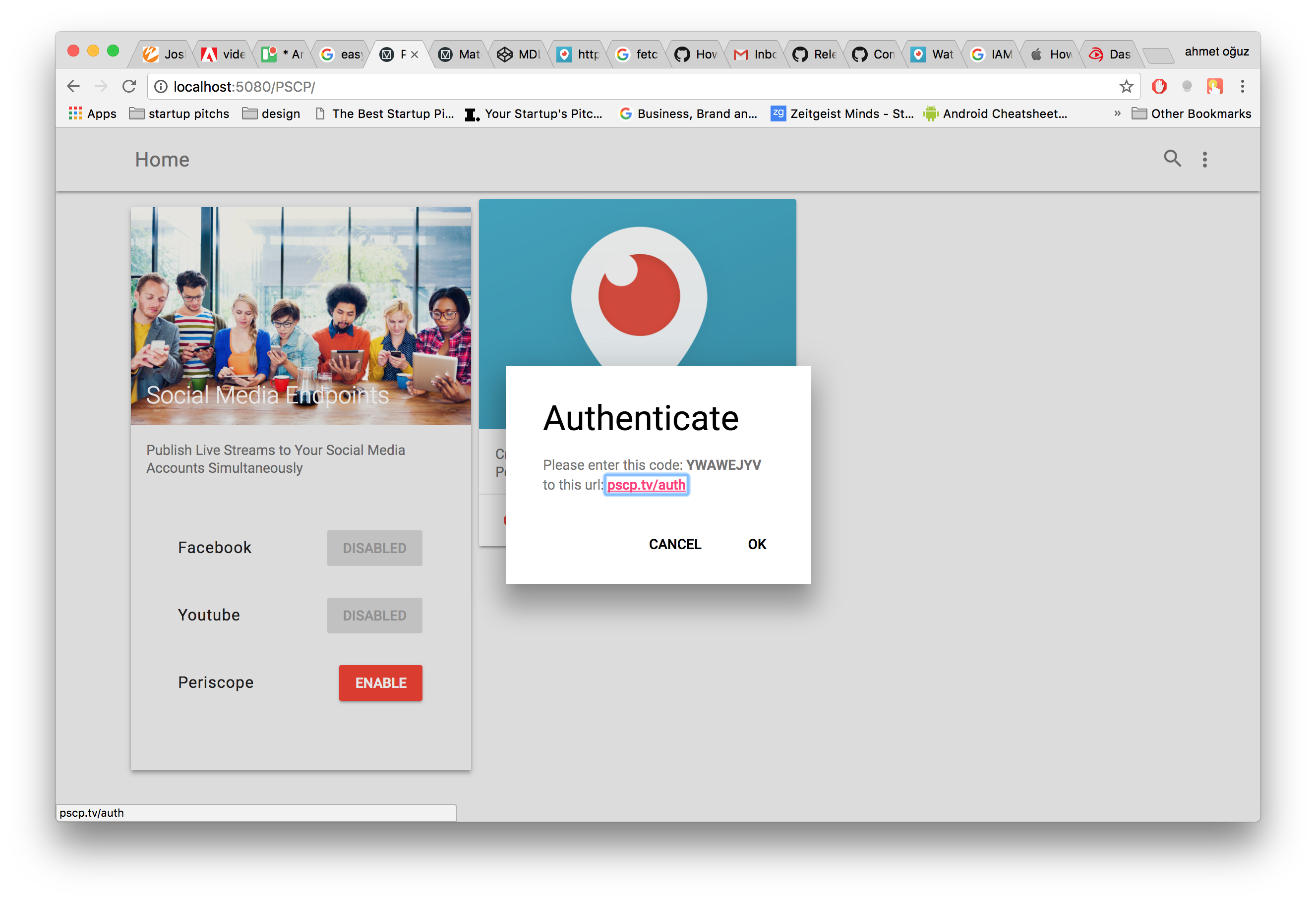1316x901 pixels.
Task: Click CANCEL in the Authenticate dialog
Action: tap(675, 544)
